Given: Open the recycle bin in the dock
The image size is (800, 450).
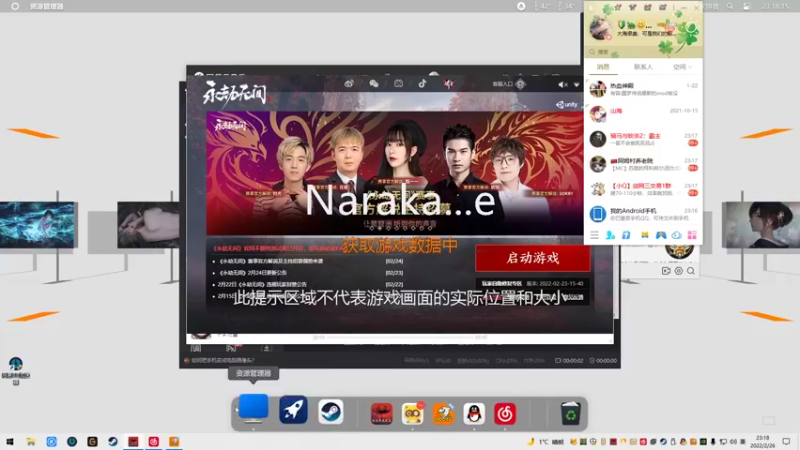Looking at the screenshot, I should click(570, 413).
